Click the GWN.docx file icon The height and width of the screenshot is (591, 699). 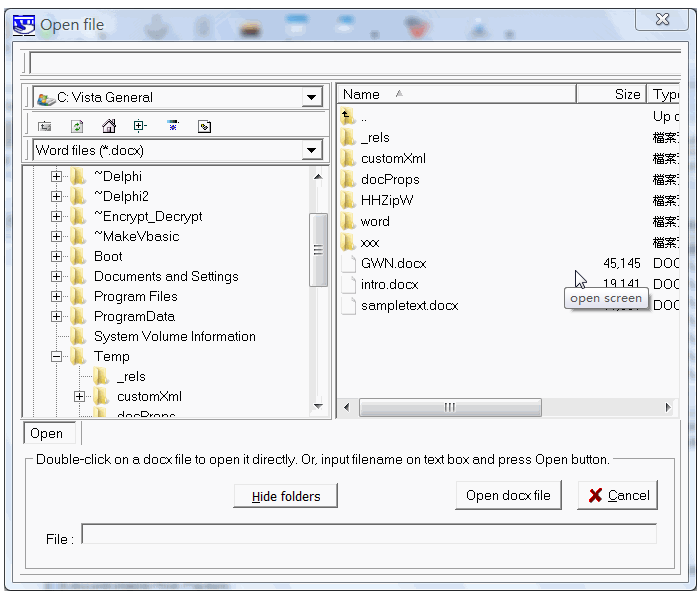tap(349, 264)
